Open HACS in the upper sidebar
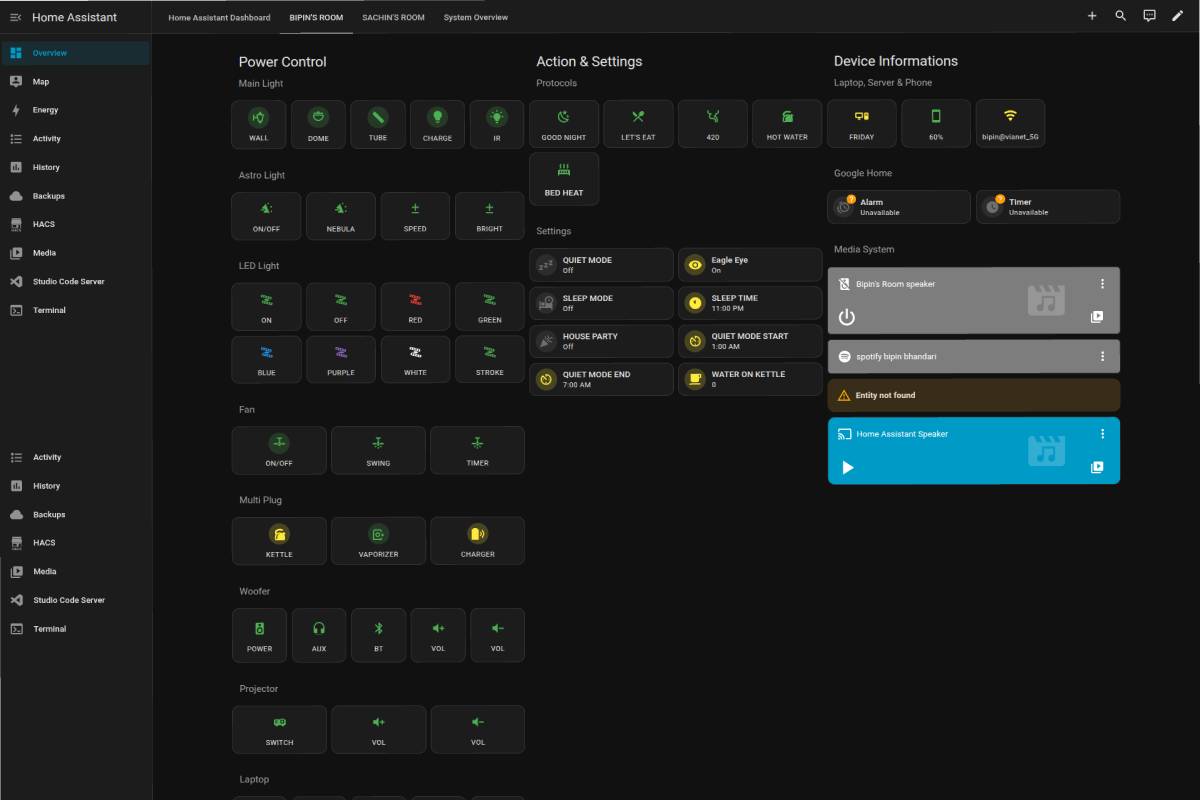Screen dimensions: 1200x800 43,224
